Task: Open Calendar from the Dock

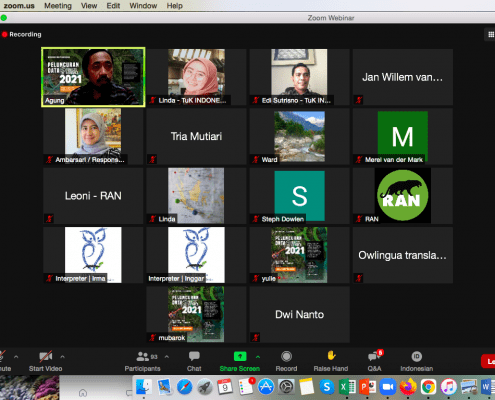Action: pos(225,387)
